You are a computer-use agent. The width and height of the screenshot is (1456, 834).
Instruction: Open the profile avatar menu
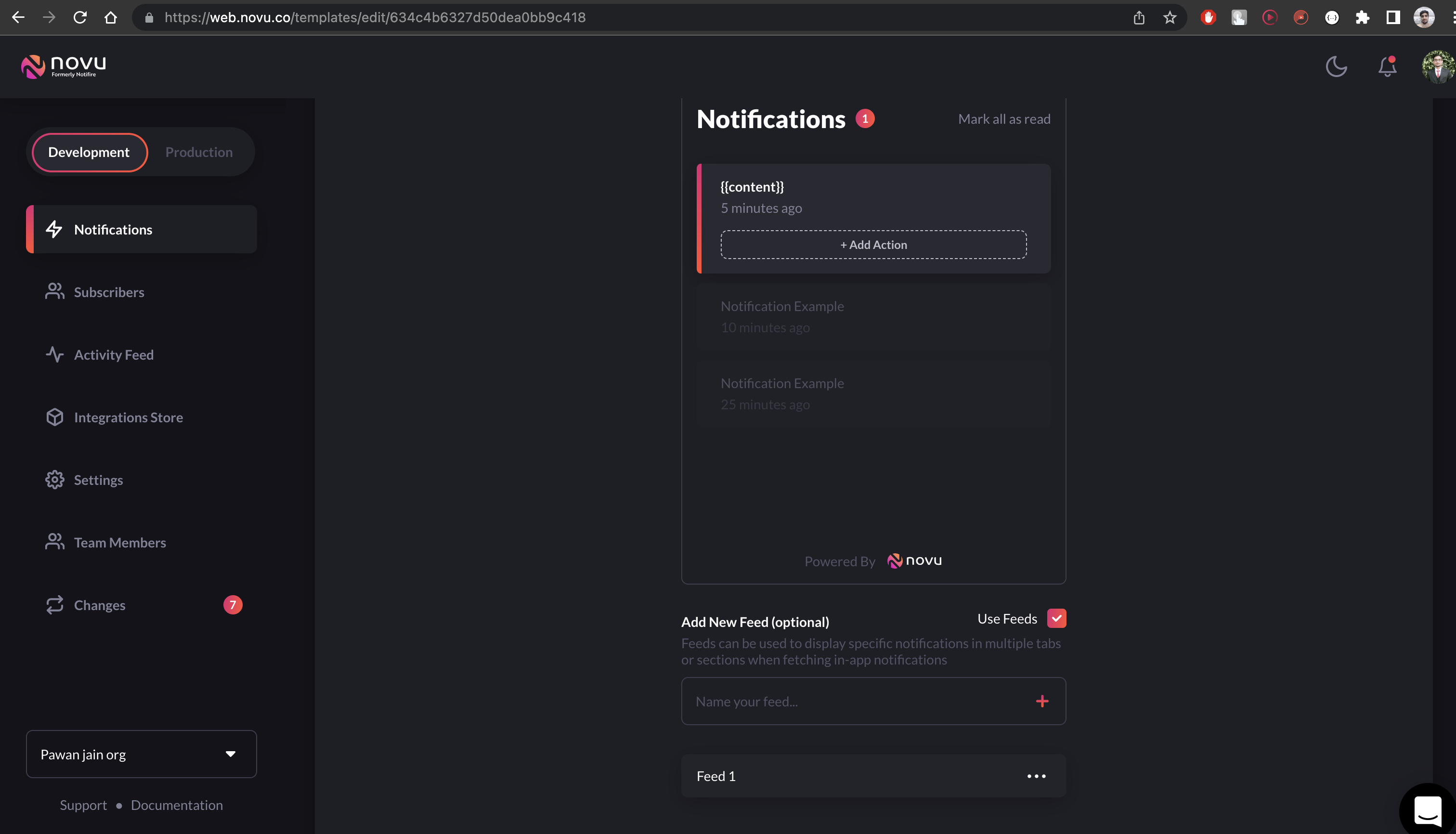point(1438,67)
